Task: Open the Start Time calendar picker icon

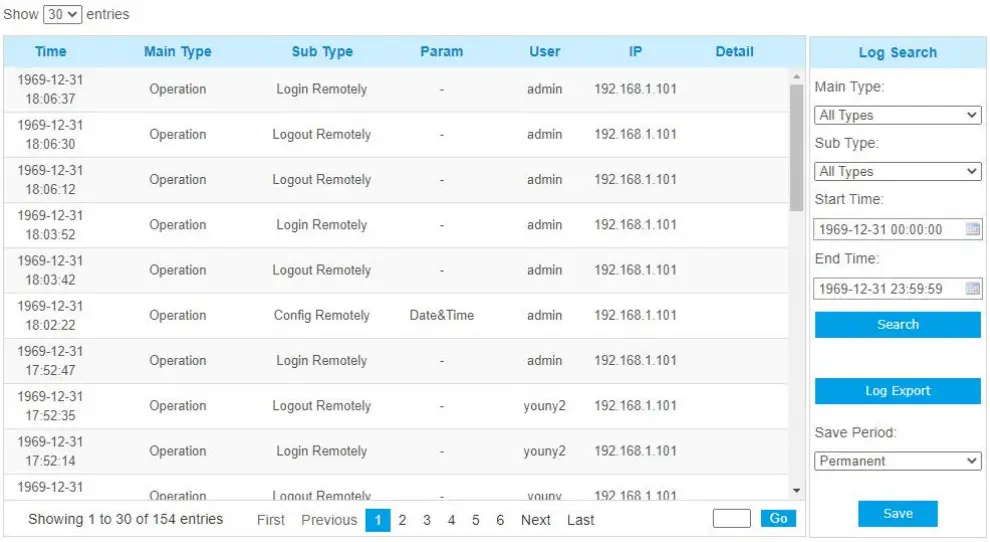Action: (972, 229)
